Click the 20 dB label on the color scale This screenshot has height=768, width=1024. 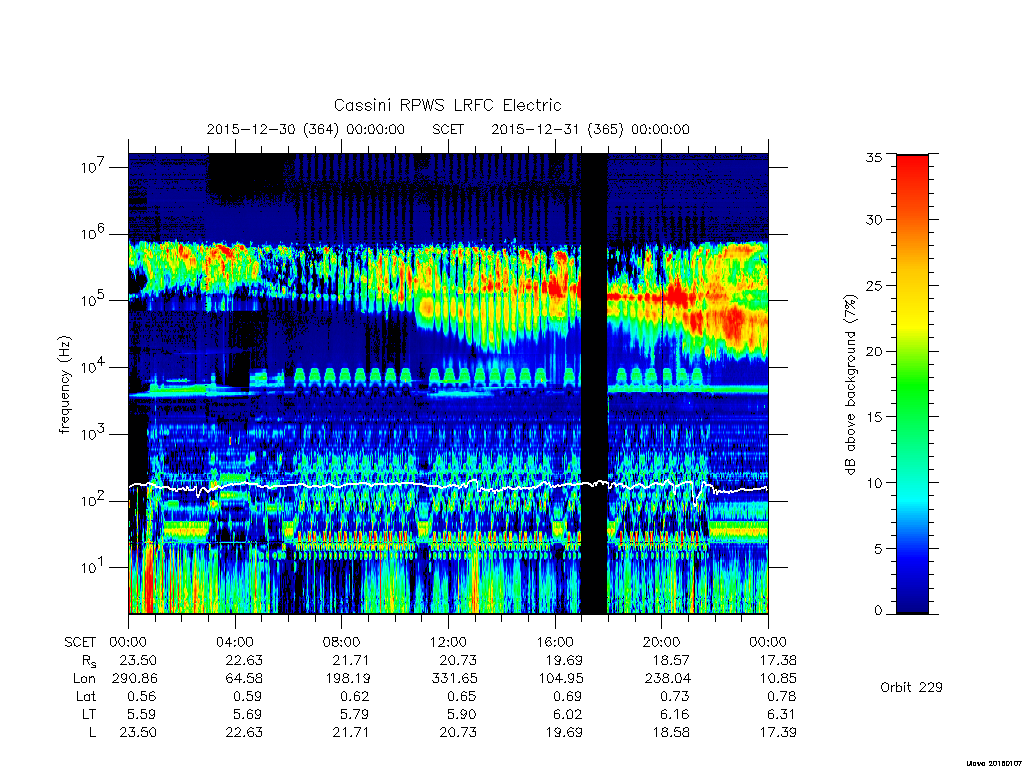[x=873, y=351]
